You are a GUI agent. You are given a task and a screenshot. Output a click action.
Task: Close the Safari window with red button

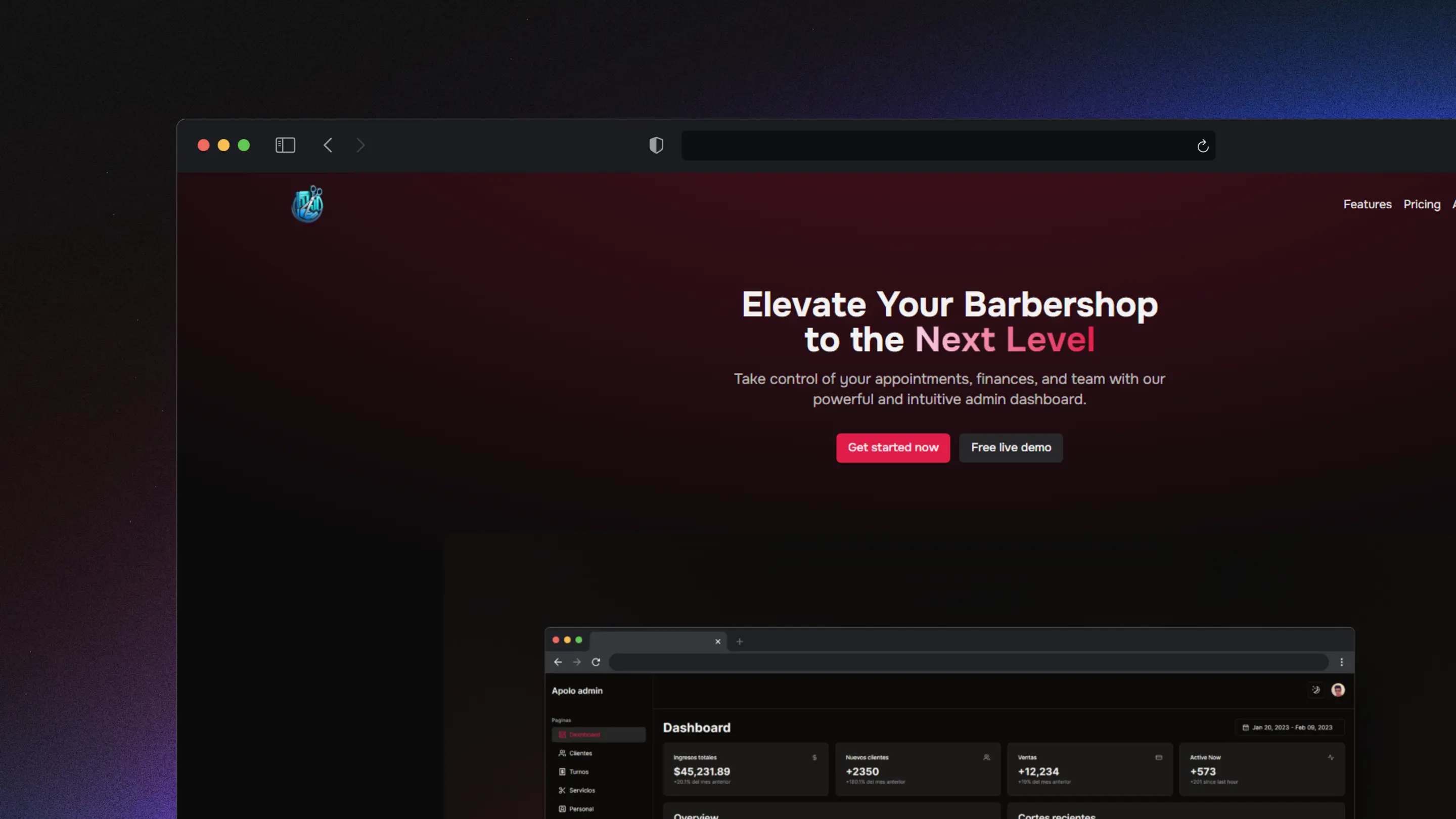[203, 145]
